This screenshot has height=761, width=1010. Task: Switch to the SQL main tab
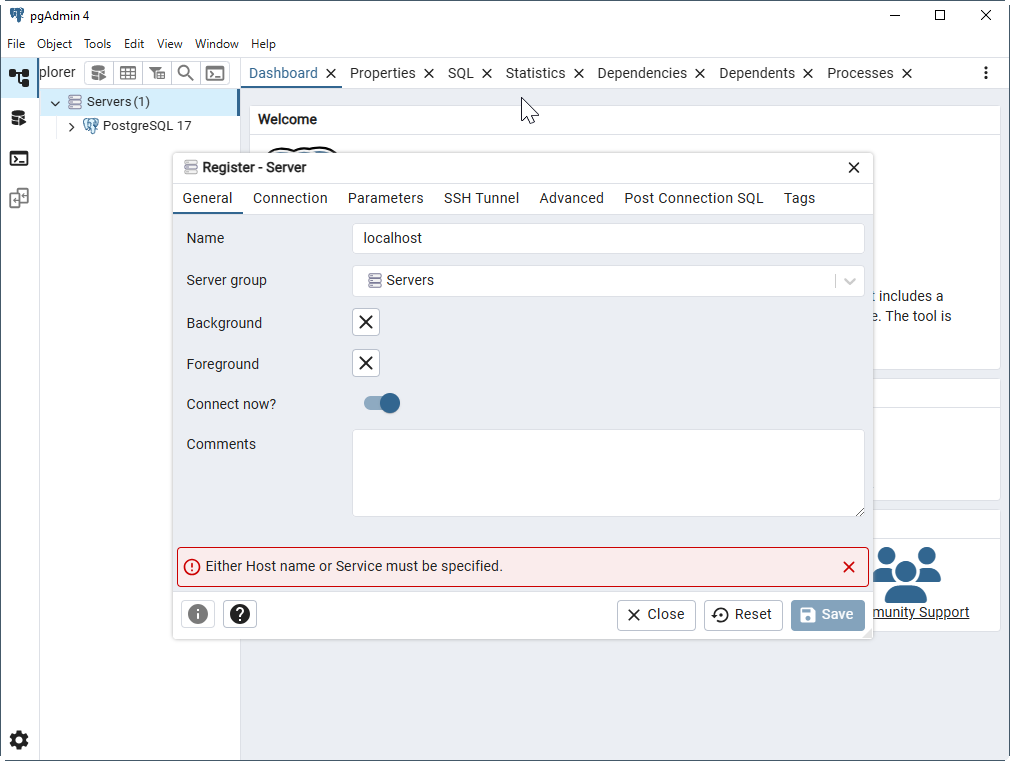tap(461, 73)
